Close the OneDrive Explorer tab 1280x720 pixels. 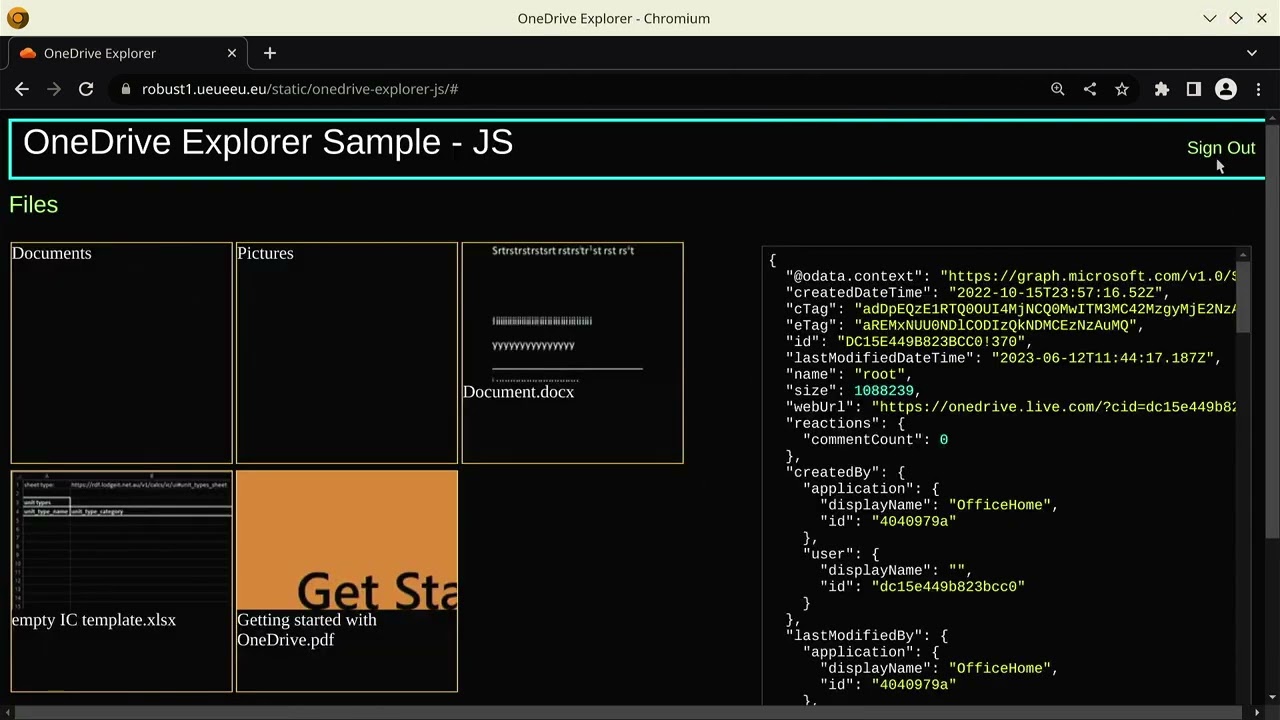232,53
